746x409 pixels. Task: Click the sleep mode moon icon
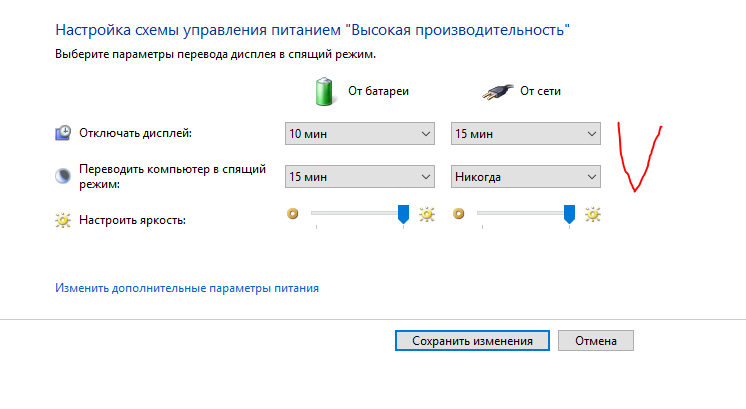[63, 176]
